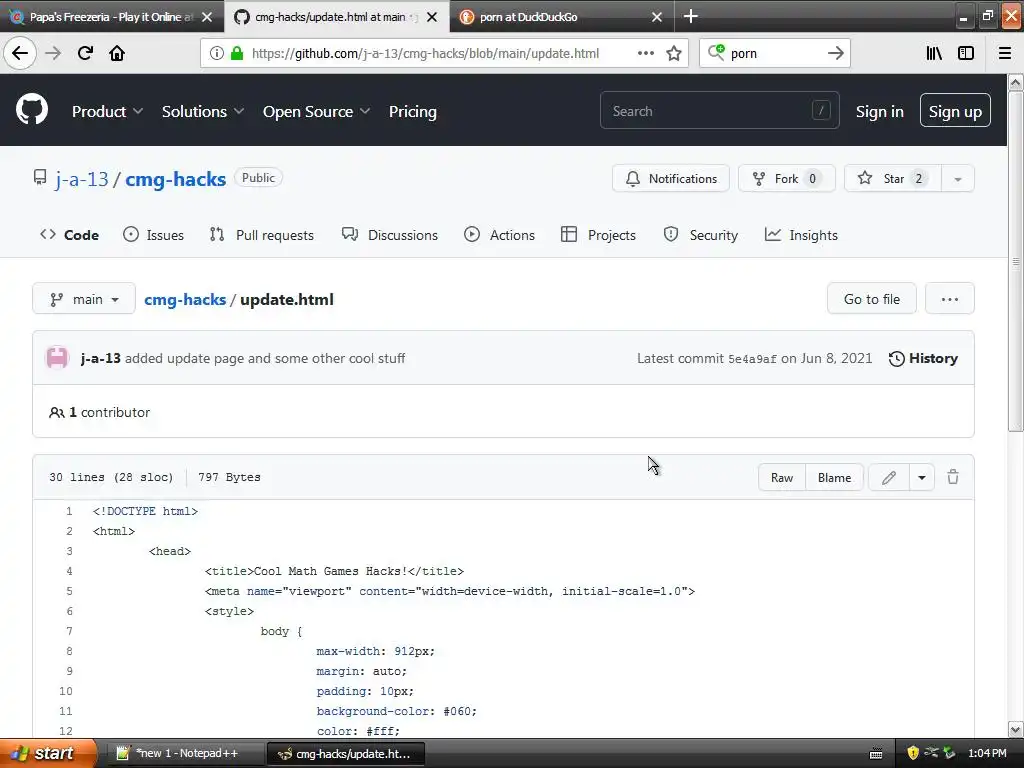
Task: Open the Library bookmarks icon
Action: (x=934, y=54)
